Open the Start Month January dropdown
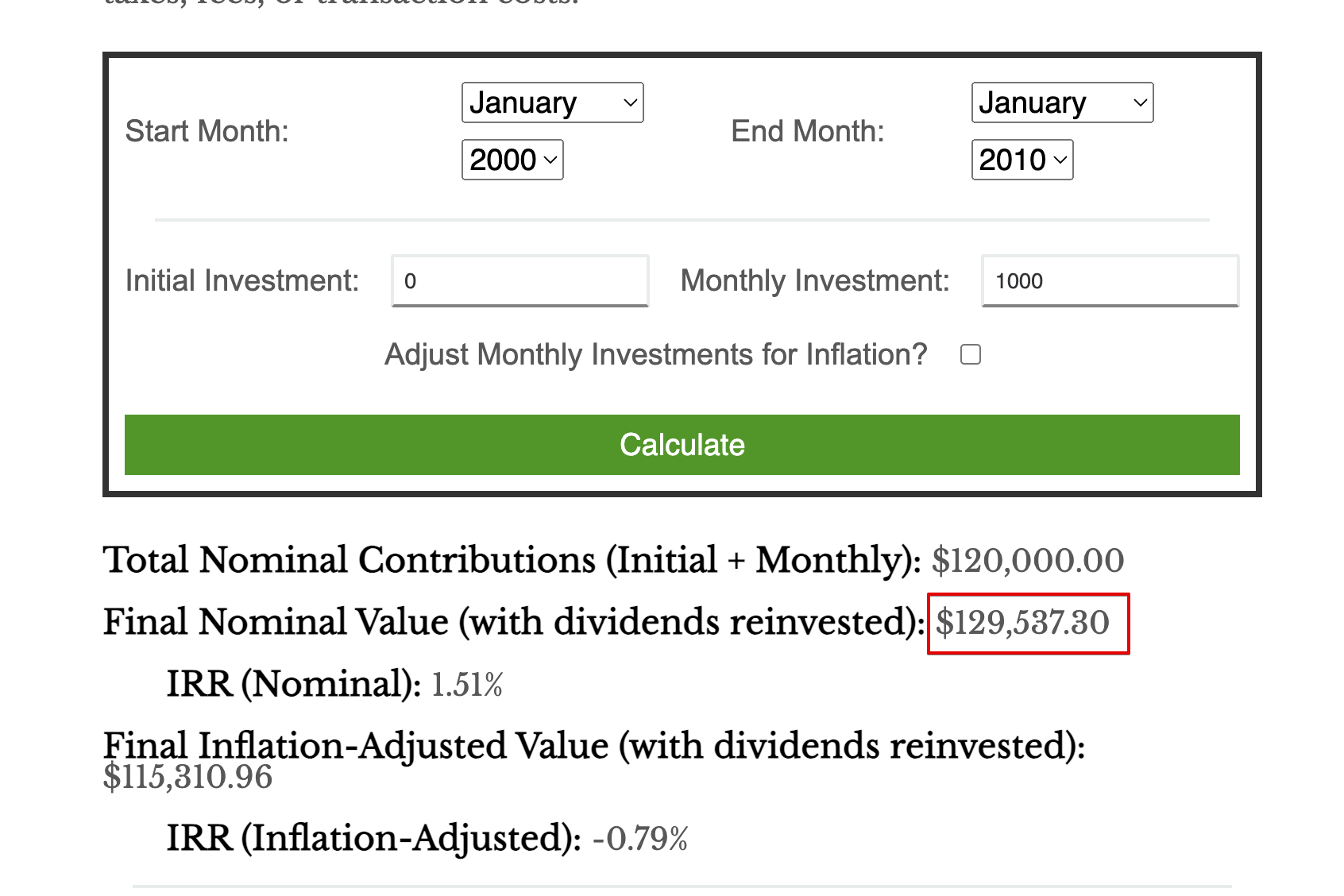This screenshot has width=1344, height=896. (x=552, y=102)
